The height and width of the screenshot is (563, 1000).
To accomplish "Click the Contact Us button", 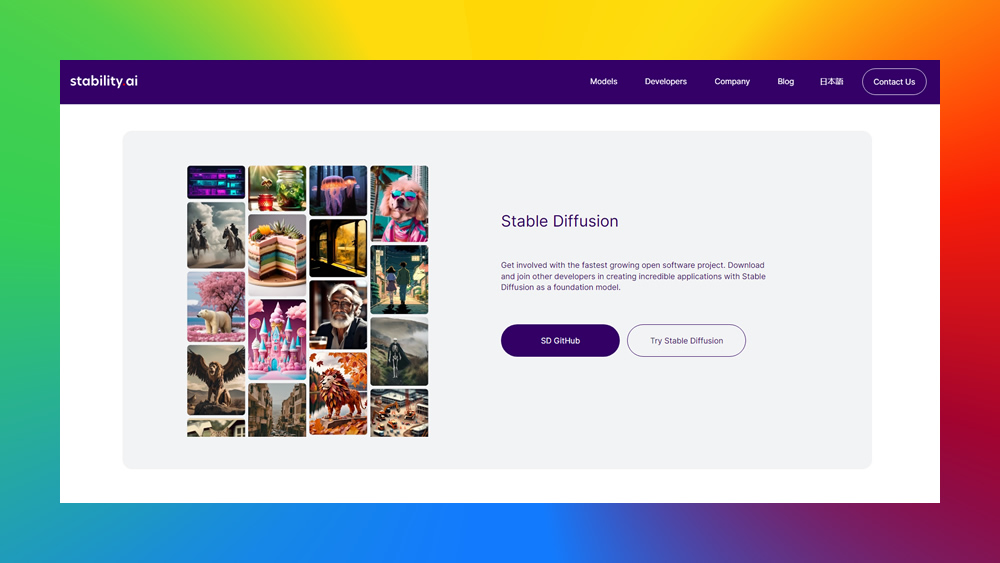I will [x=893, y=82].
